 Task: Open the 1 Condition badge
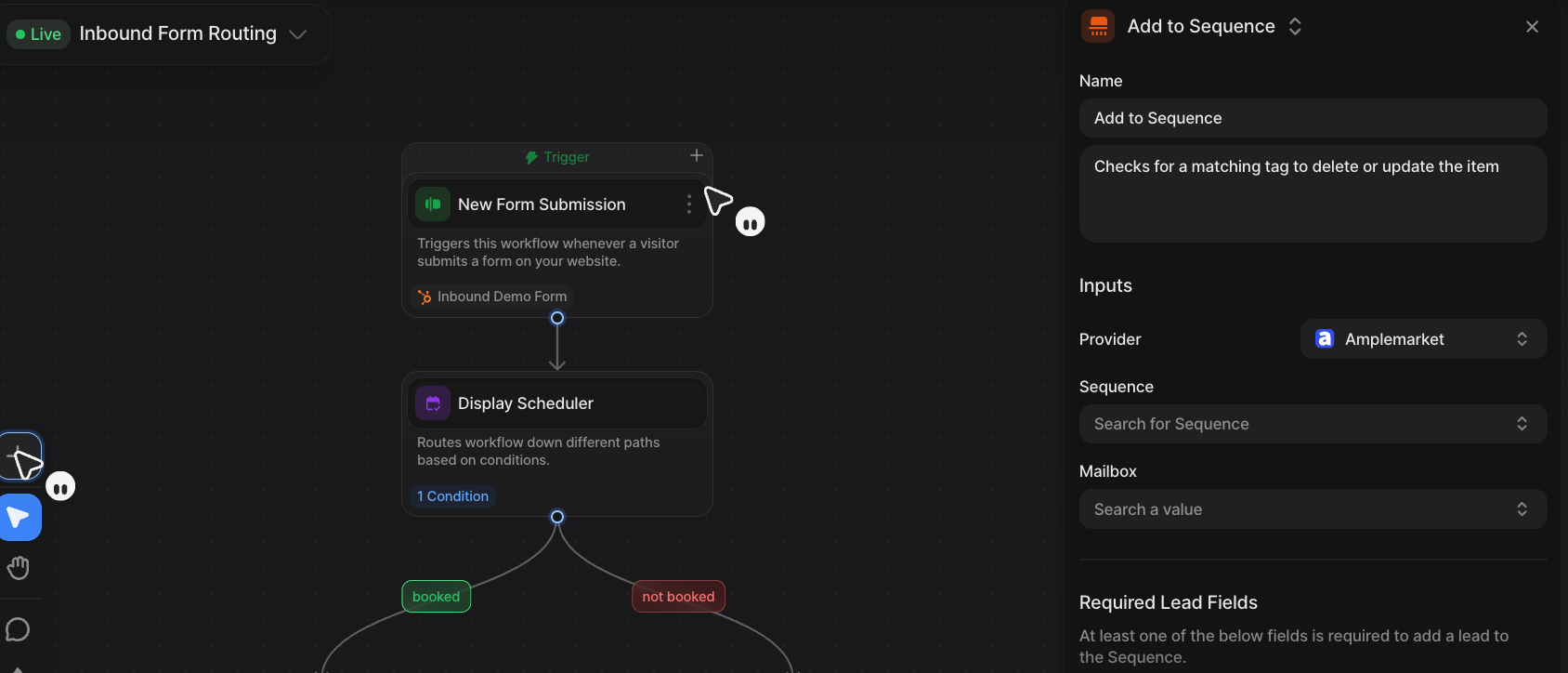453,496
